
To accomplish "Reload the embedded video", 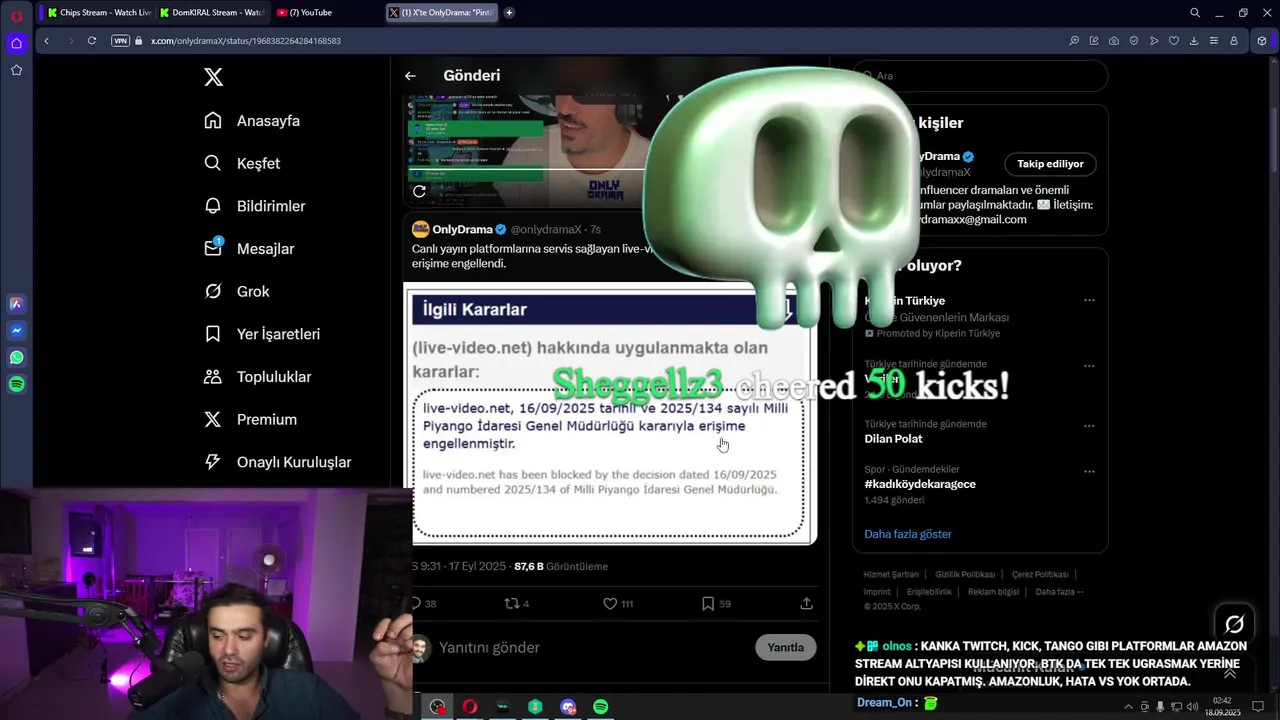I will click(x=419, y=191).
